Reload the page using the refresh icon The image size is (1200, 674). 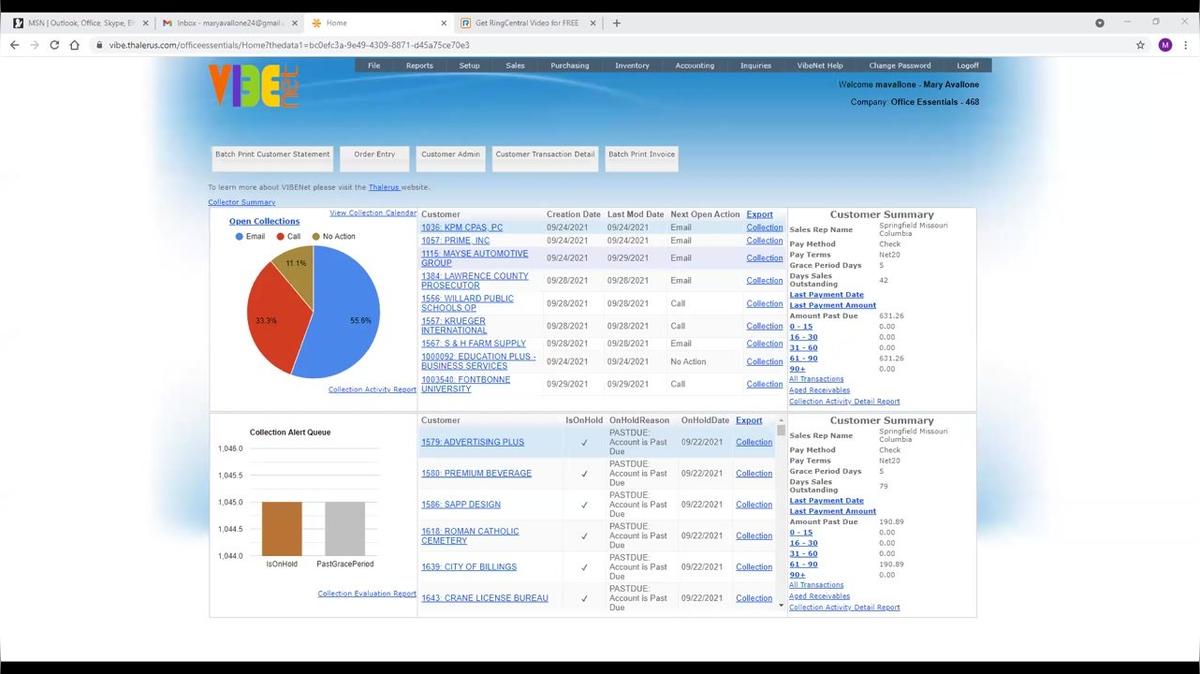point(55,45)
